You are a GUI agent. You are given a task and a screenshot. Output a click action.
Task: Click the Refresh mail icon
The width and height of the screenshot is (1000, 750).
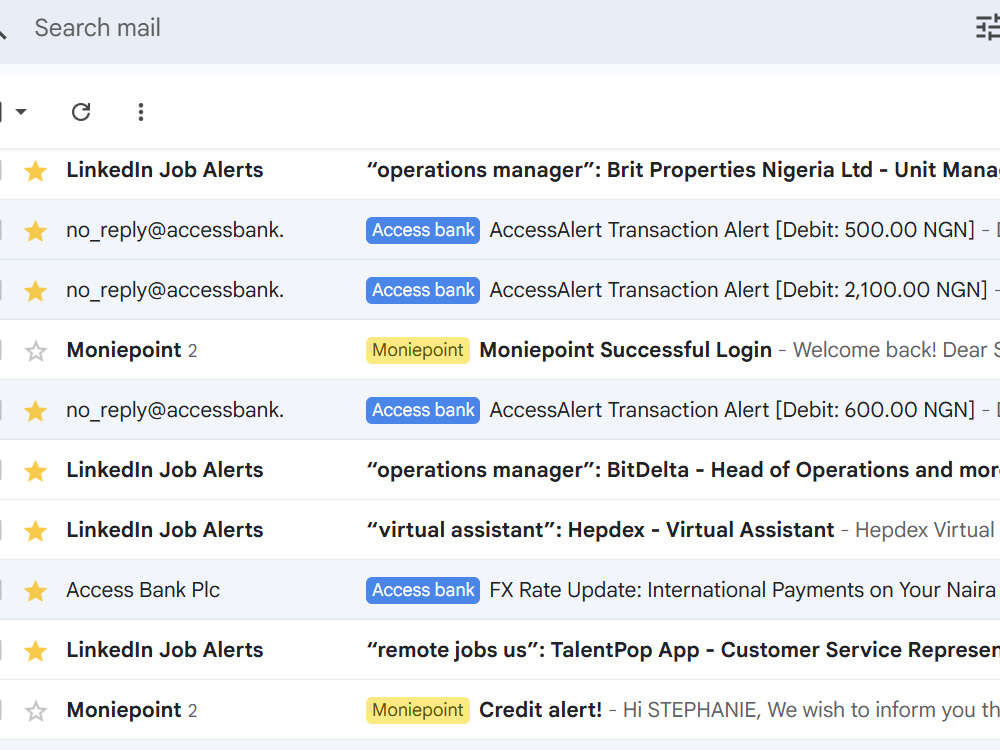(x=81, y=112)
